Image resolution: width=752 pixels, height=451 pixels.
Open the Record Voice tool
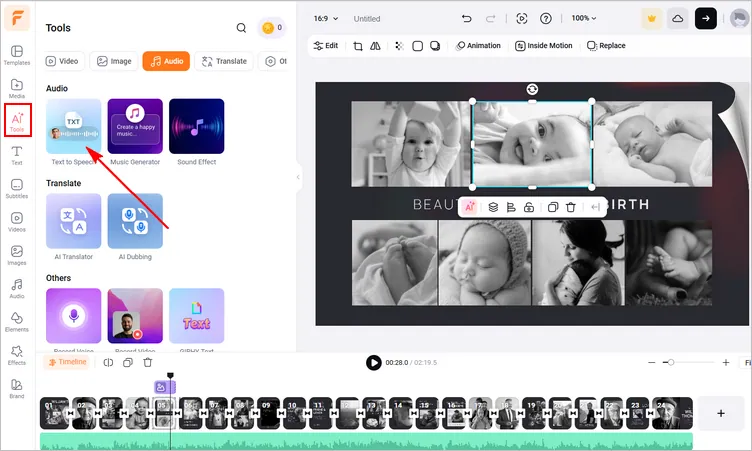tap(73, 316)
